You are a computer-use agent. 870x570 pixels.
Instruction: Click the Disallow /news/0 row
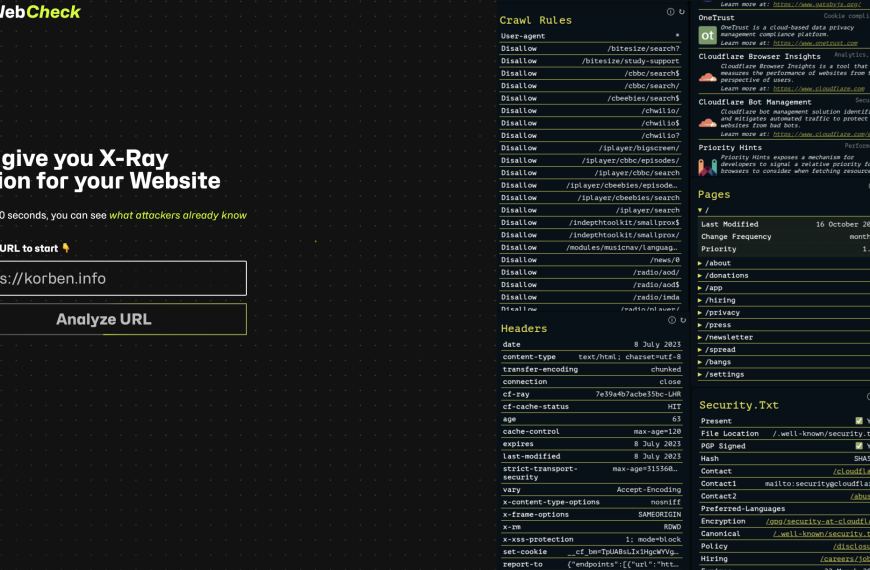pyautogui.click(x=590, y=260)
